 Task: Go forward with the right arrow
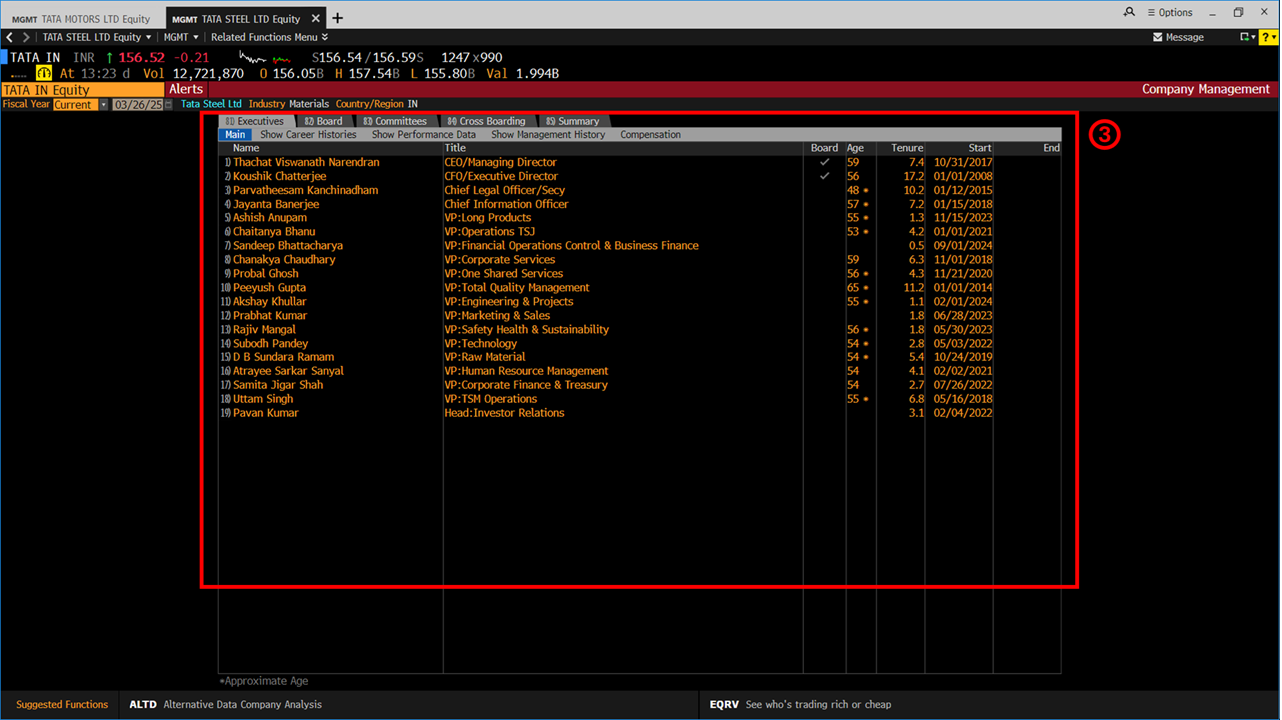(26, 37)
